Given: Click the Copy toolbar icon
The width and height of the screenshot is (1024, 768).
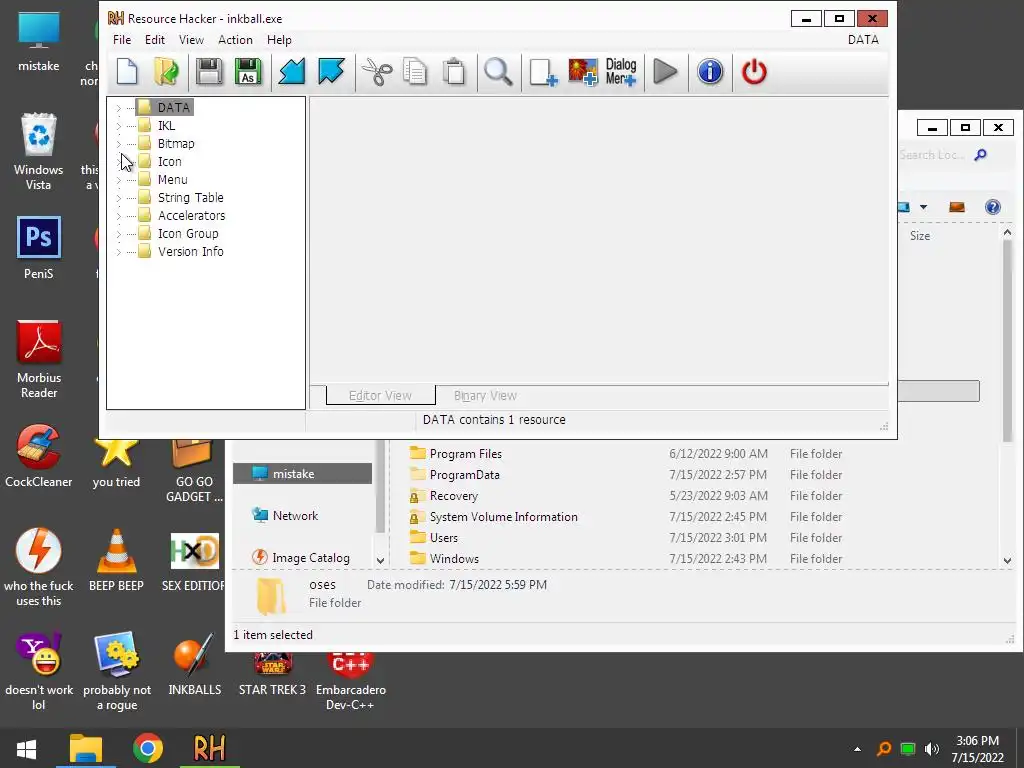Looking at the screenshot, I should (x=415, y=71).
